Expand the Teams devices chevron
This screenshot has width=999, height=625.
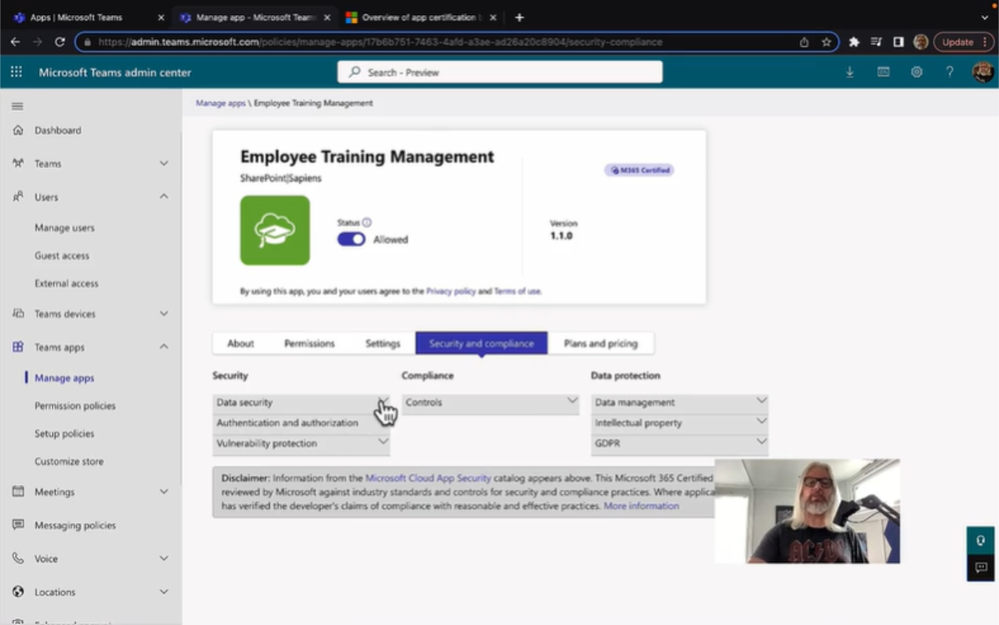(164, 313)
